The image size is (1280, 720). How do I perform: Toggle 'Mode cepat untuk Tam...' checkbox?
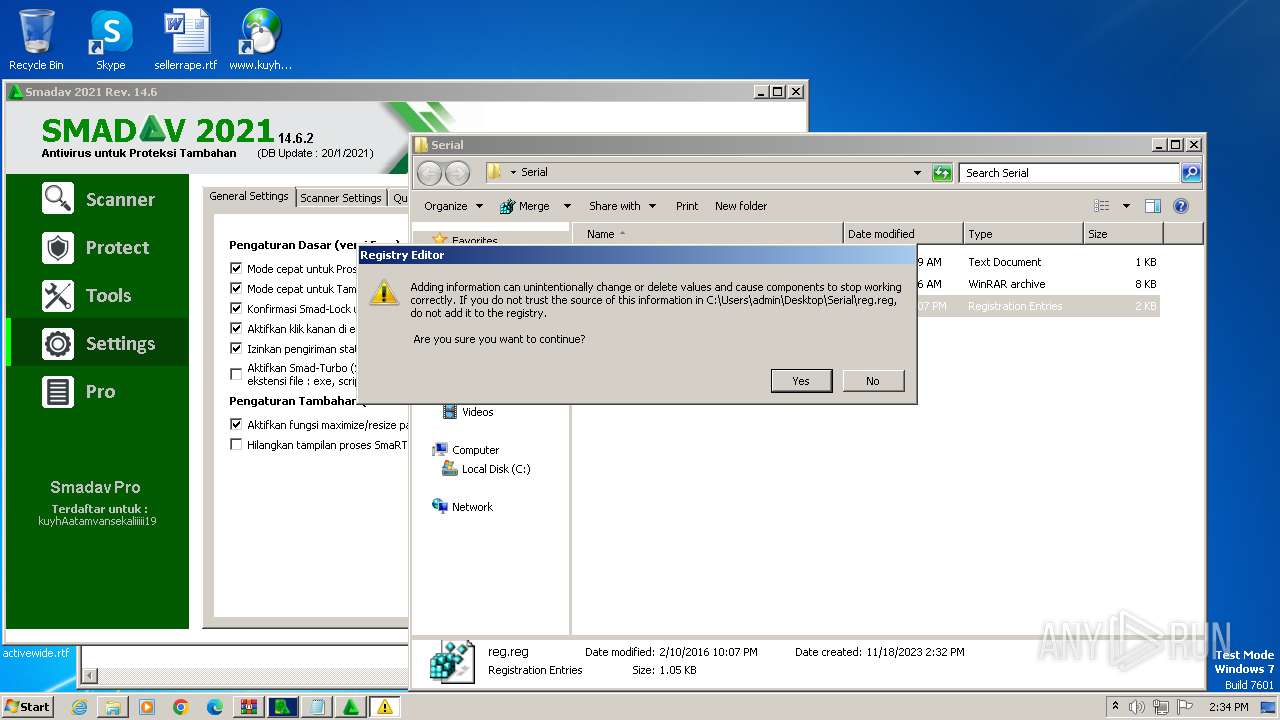236,289
